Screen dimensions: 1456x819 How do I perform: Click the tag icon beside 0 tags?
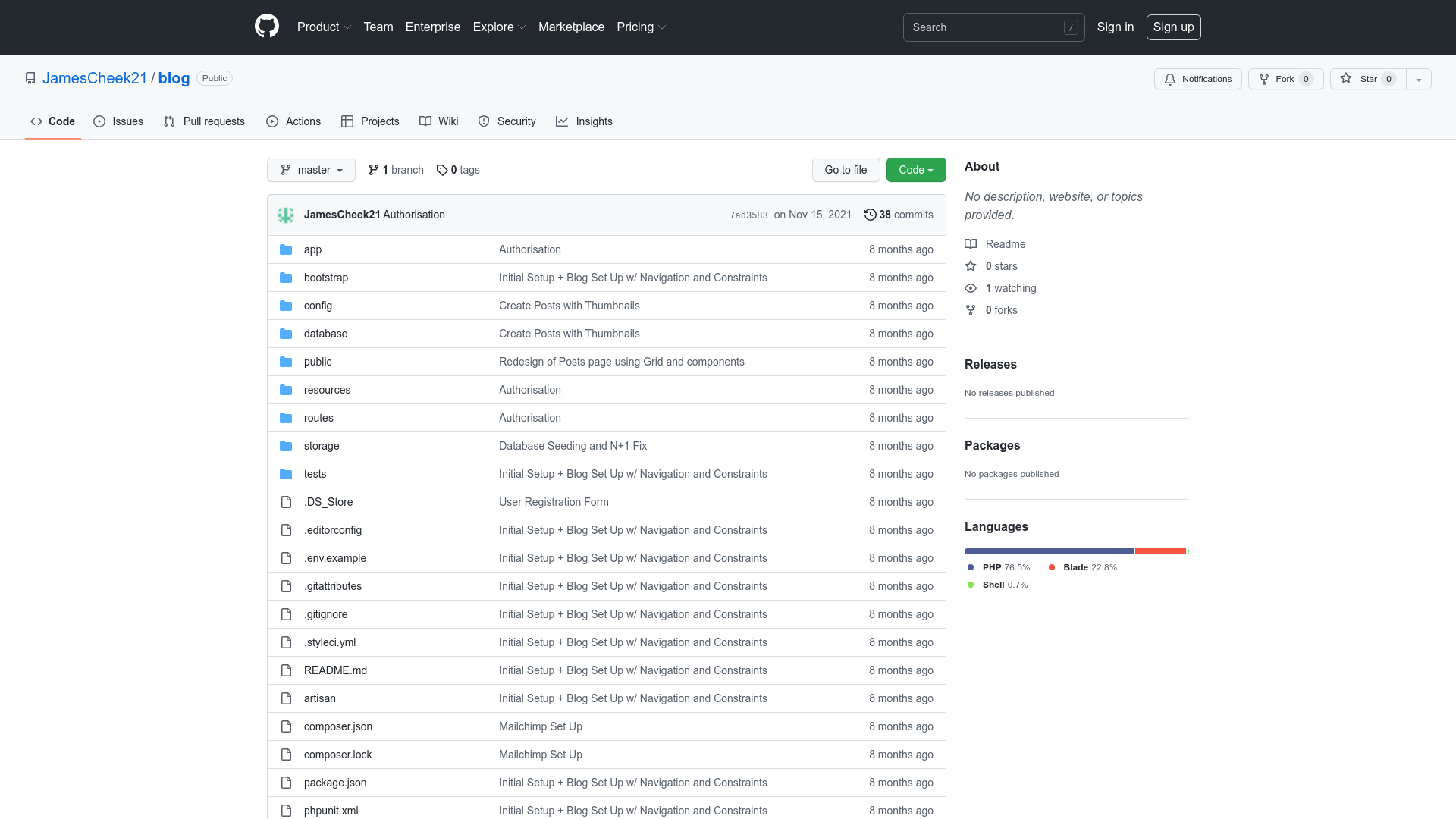(x=442, y=170)
